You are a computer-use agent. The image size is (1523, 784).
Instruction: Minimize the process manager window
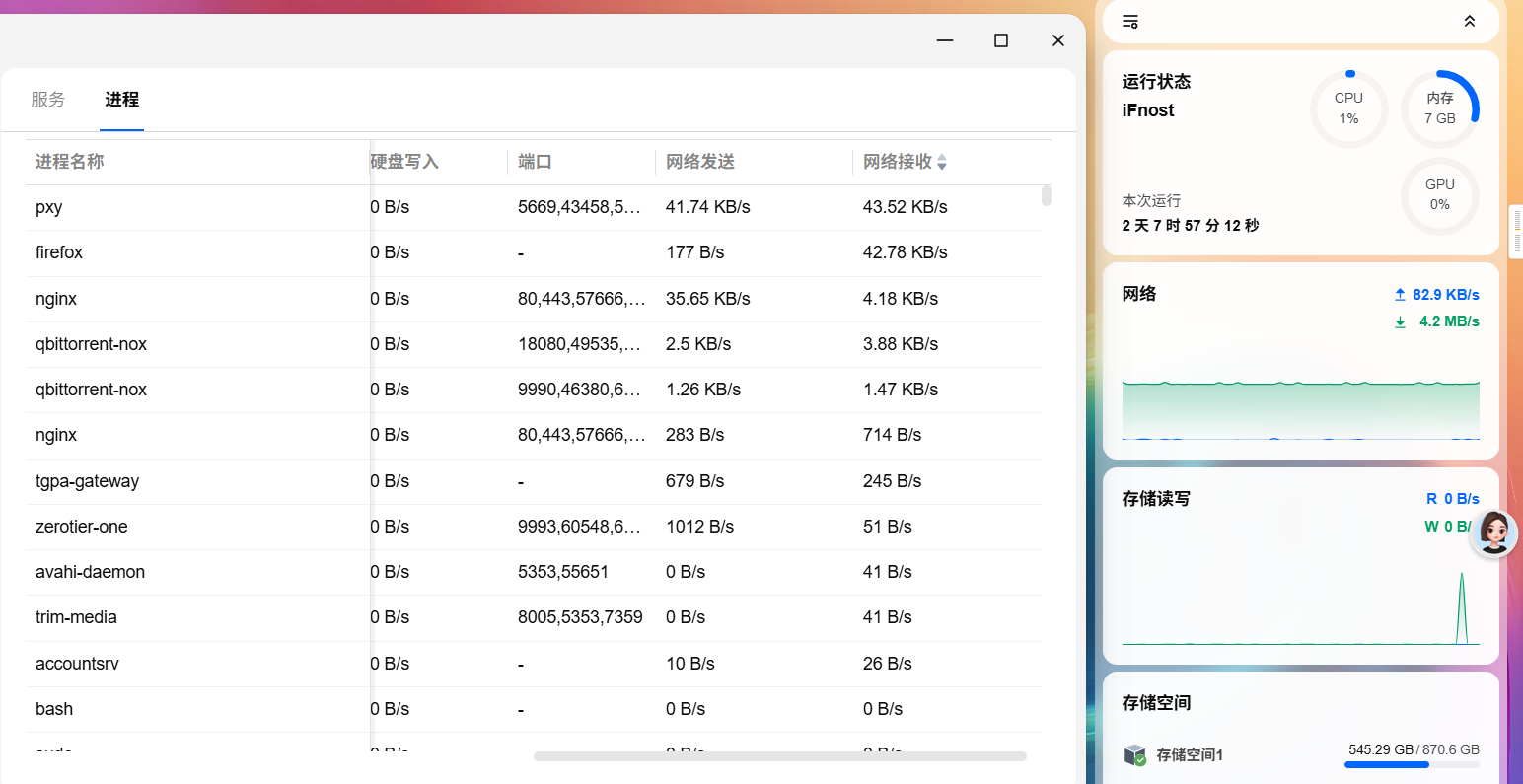[x=945, y=40]
